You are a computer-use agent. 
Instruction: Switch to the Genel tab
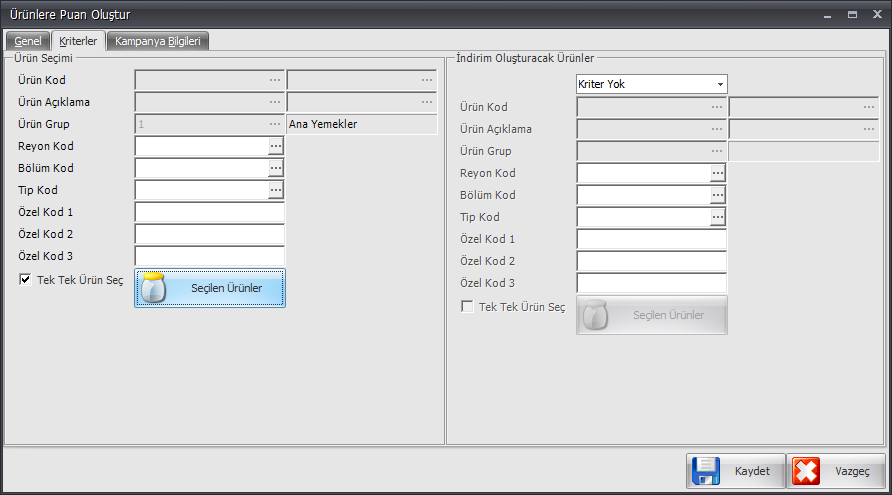27,41
